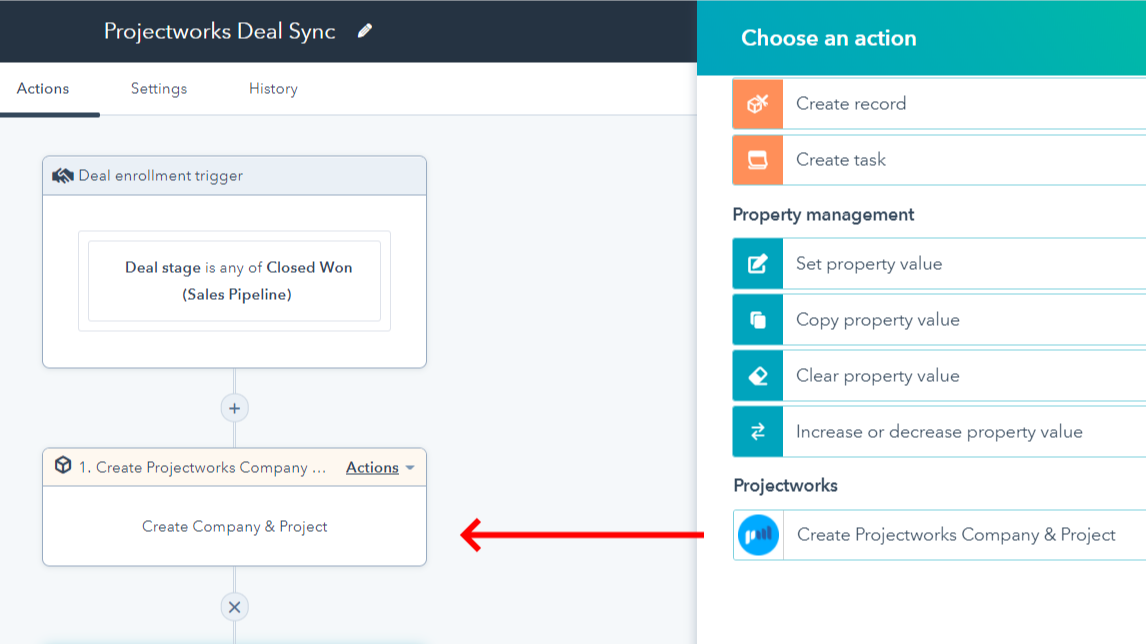Select the Actions tab
The width and height of the screenshot is (1146, 644).
coord(42,88)
